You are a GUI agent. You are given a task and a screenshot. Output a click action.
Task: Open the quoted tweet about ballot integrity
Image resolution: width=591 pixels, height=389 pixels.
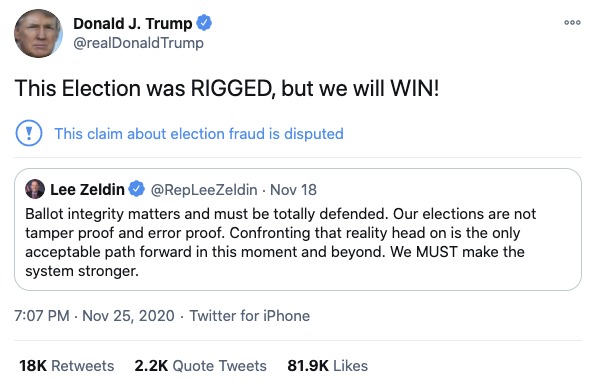click(298, 230)
